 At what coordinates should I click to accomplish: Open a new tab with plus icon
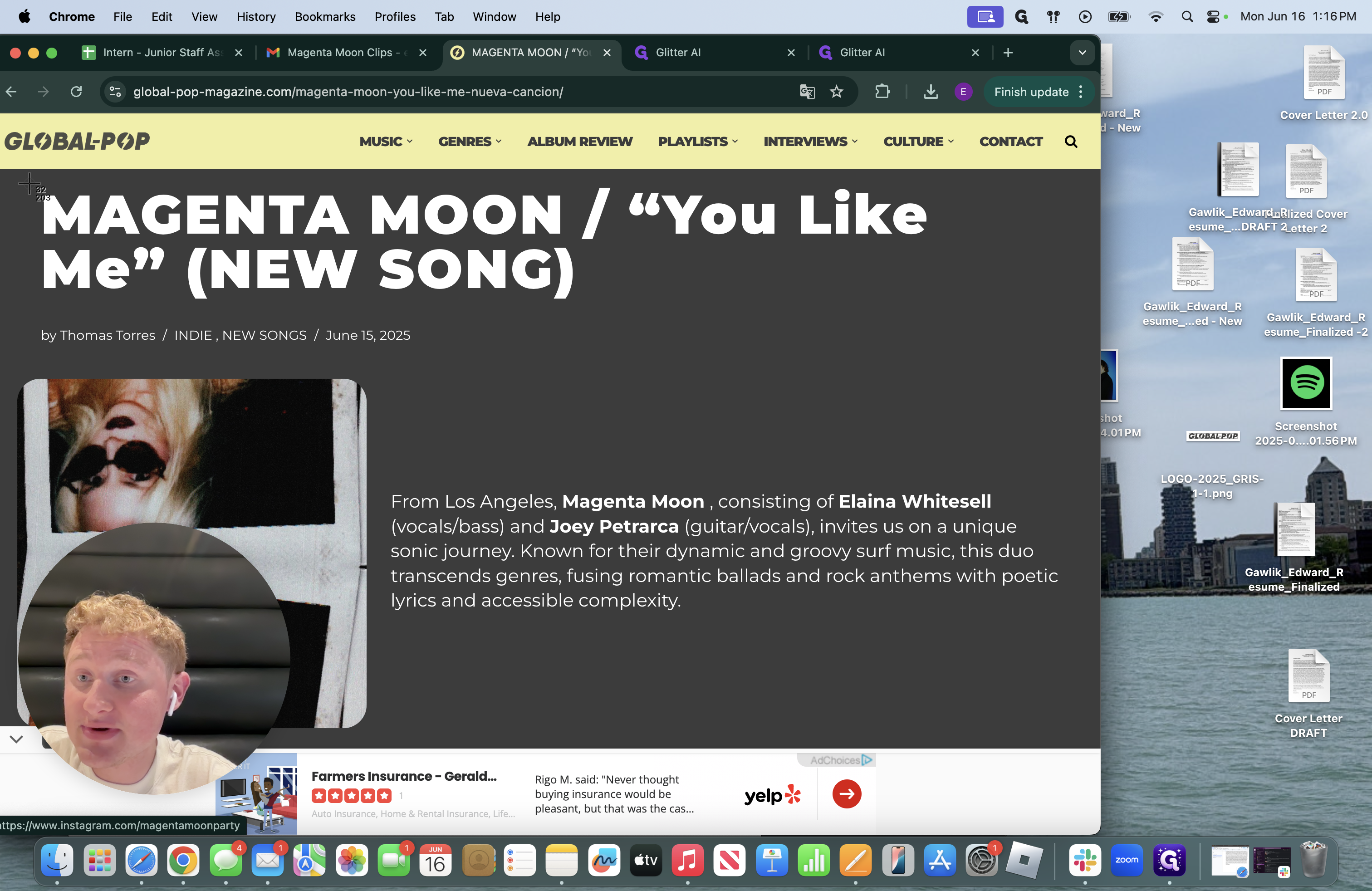point(1008,53)
